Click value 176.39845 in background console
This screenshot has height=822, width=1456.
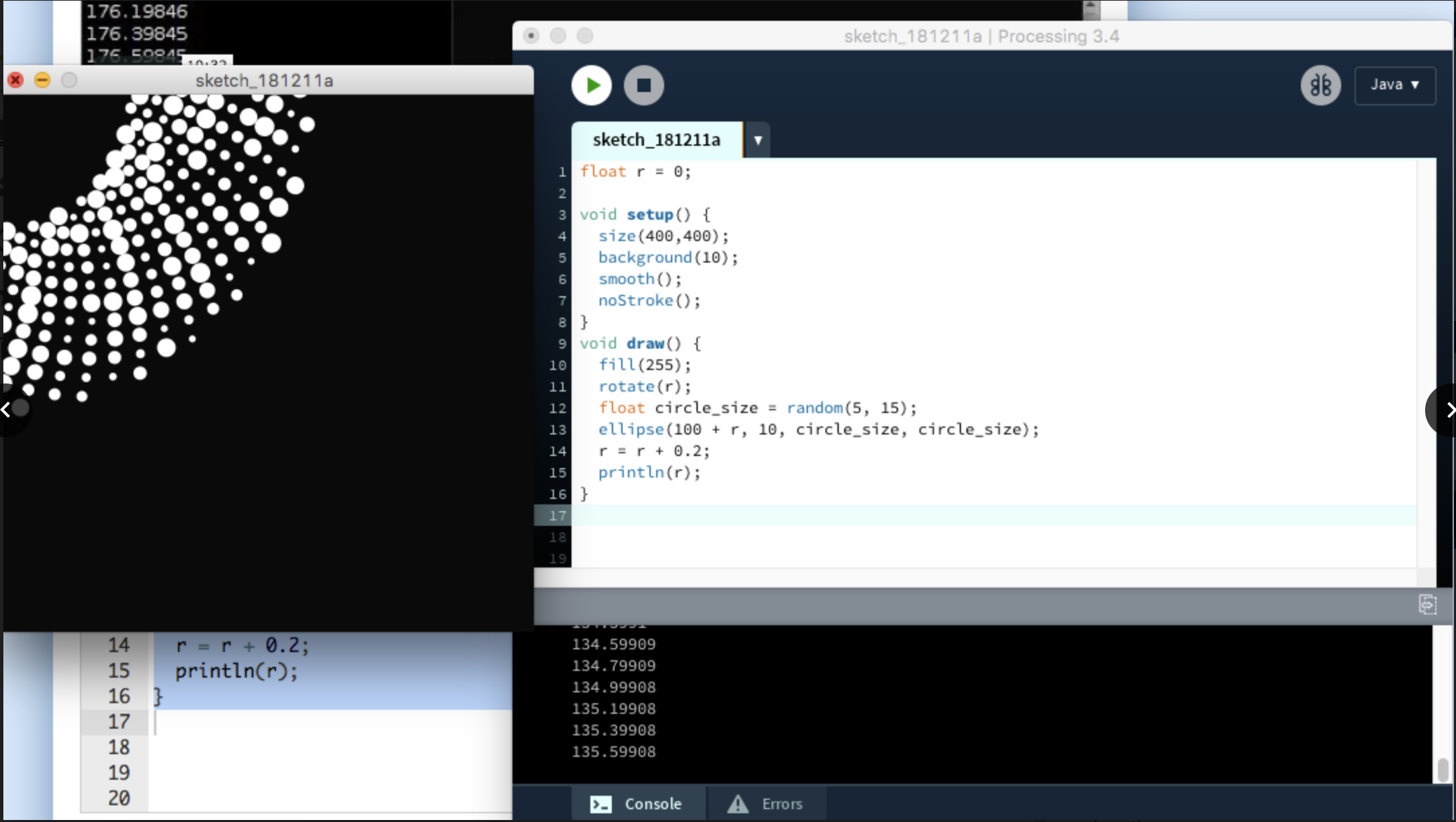pyautogui.click(x=137, y=34)
